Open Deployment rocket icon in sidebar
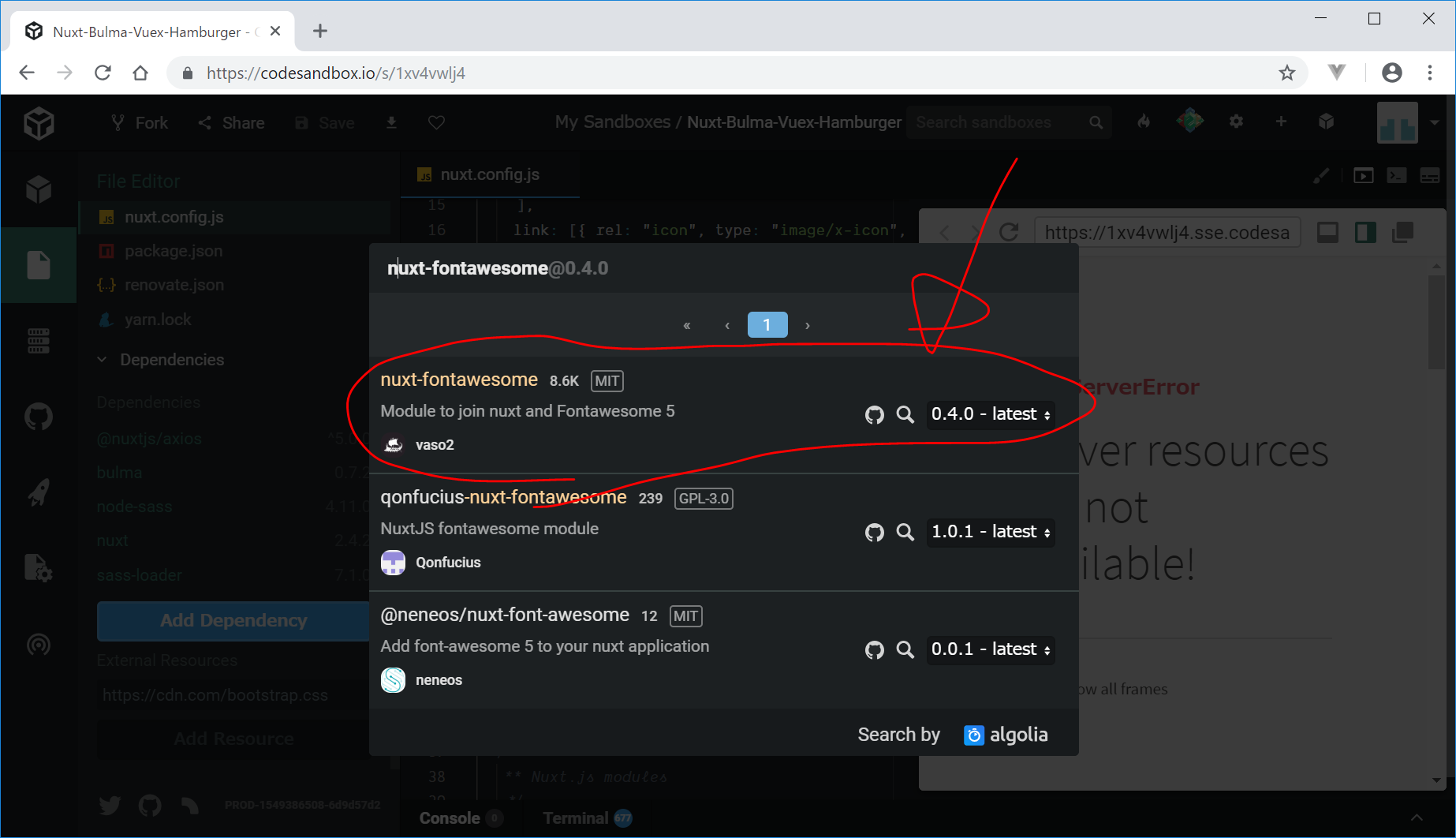Screen dimensions: 1456x838 39,492
